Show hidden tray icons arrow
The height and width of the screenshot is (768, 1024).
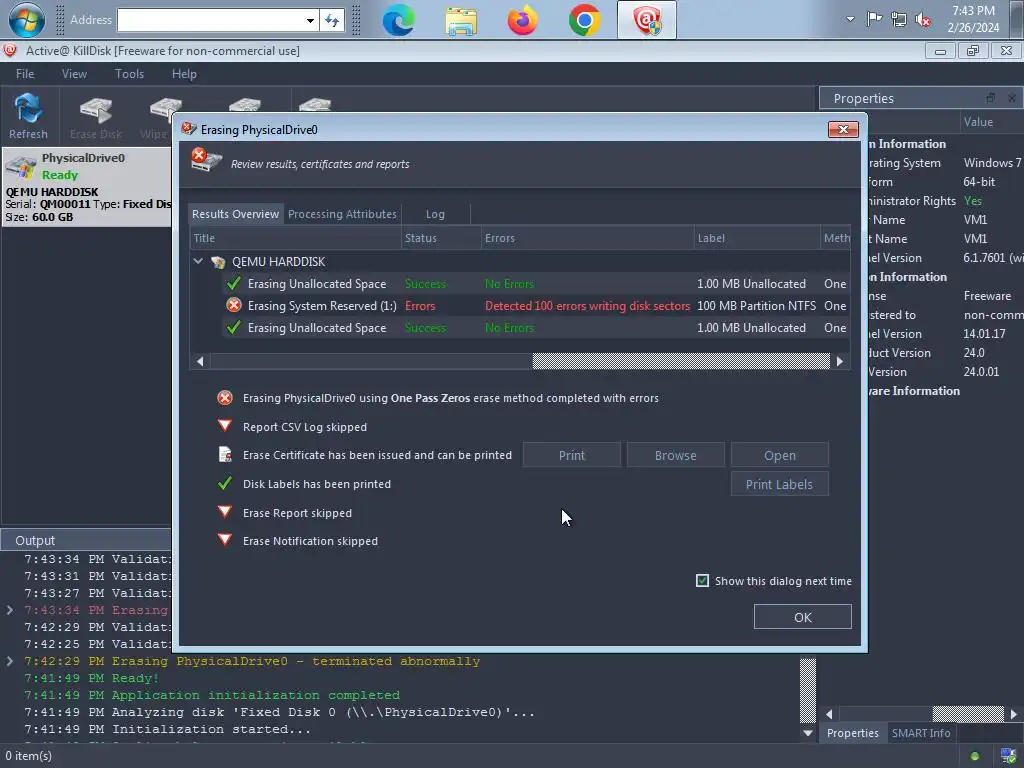850,20
